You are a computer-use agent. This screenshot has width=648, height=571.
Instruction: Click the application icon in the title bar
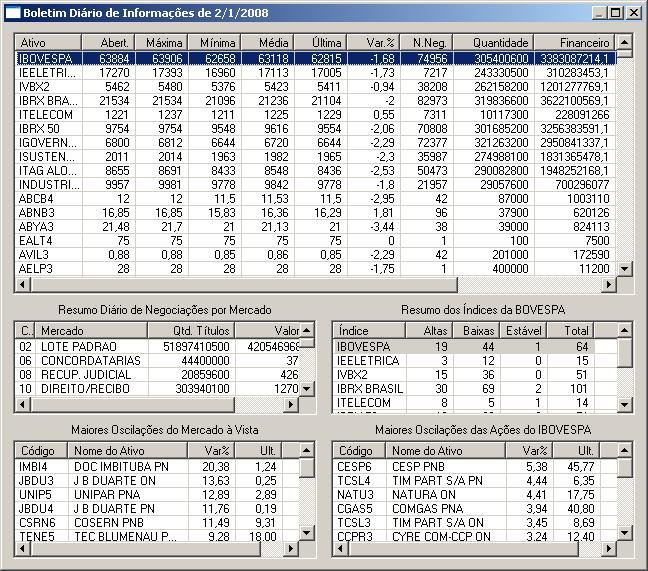coord(12,12)
